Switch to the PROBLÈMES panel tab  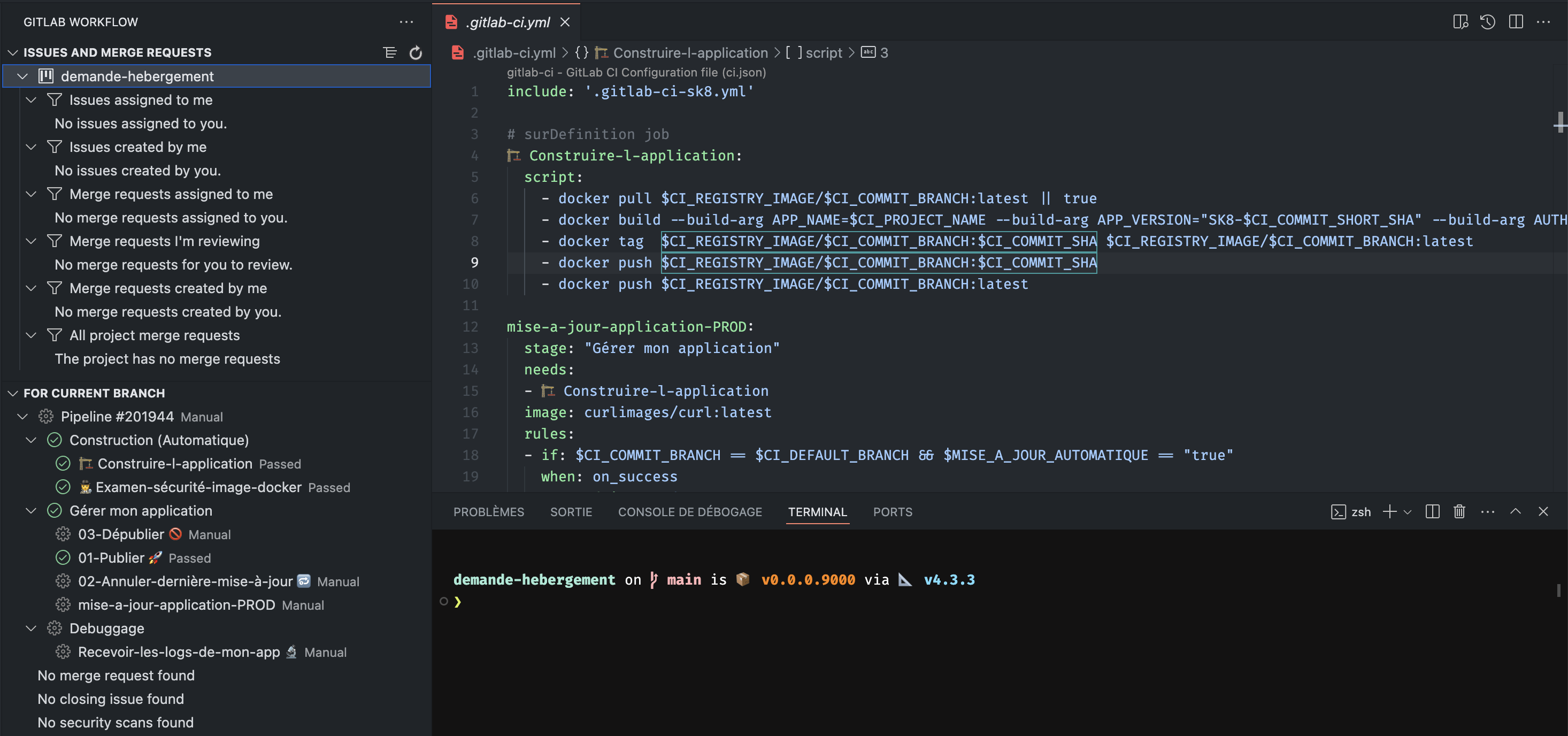[x=488, y=512]
